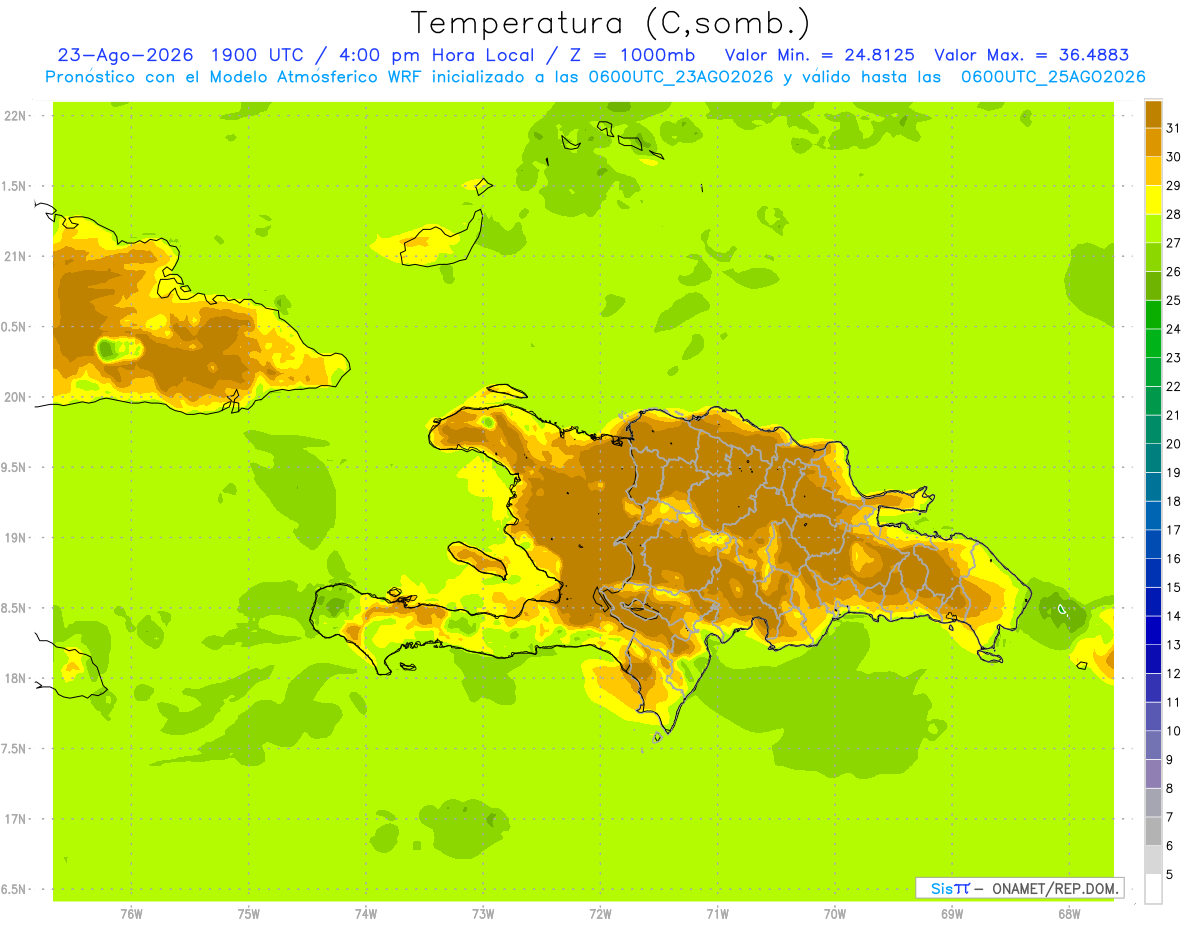This screenshot has width=1200, height=927.
Task: Click the '5' value on the color scale
Action: [x=1170, y=874]
